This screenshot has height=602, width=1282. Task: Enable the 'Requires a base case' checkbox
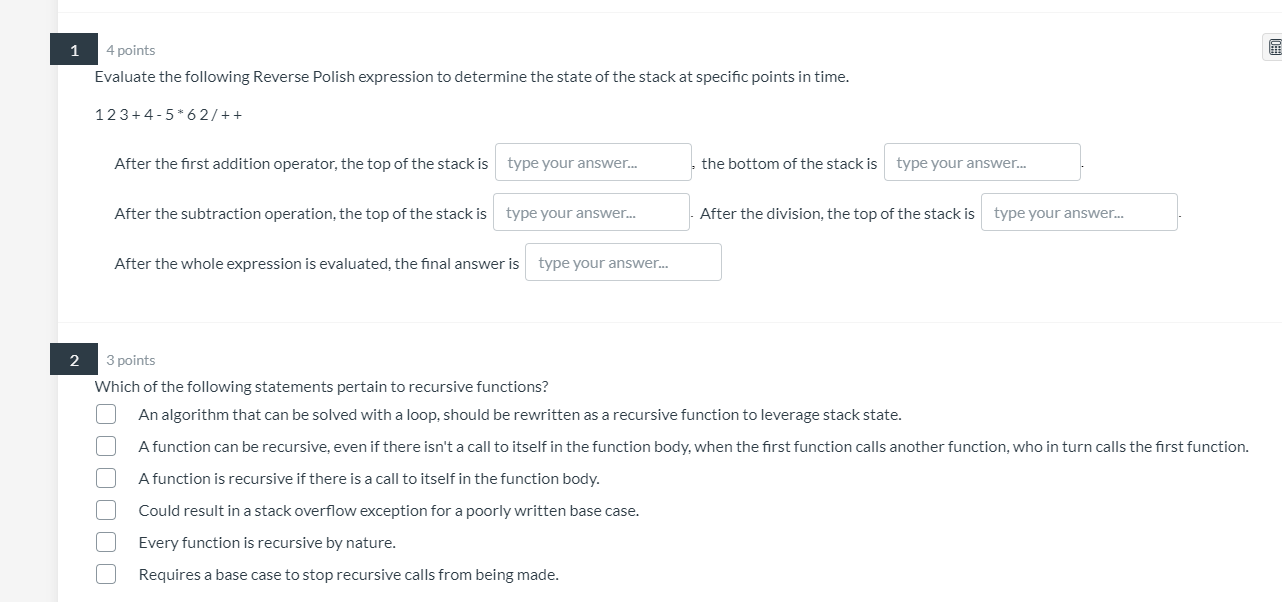click(x=106, y=574)
